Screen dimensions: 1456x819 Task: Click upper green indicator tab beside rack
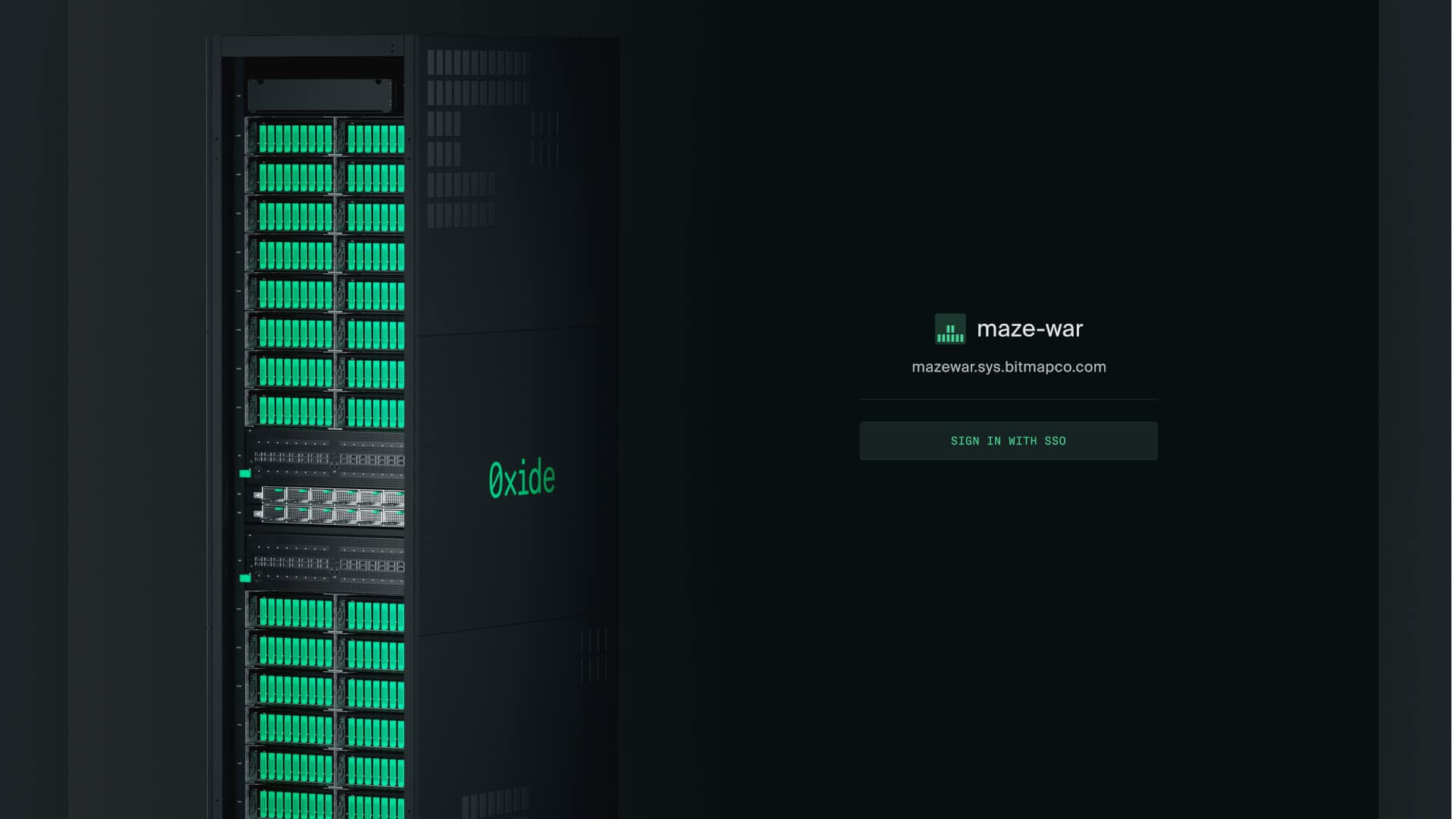tap(245, 473)
